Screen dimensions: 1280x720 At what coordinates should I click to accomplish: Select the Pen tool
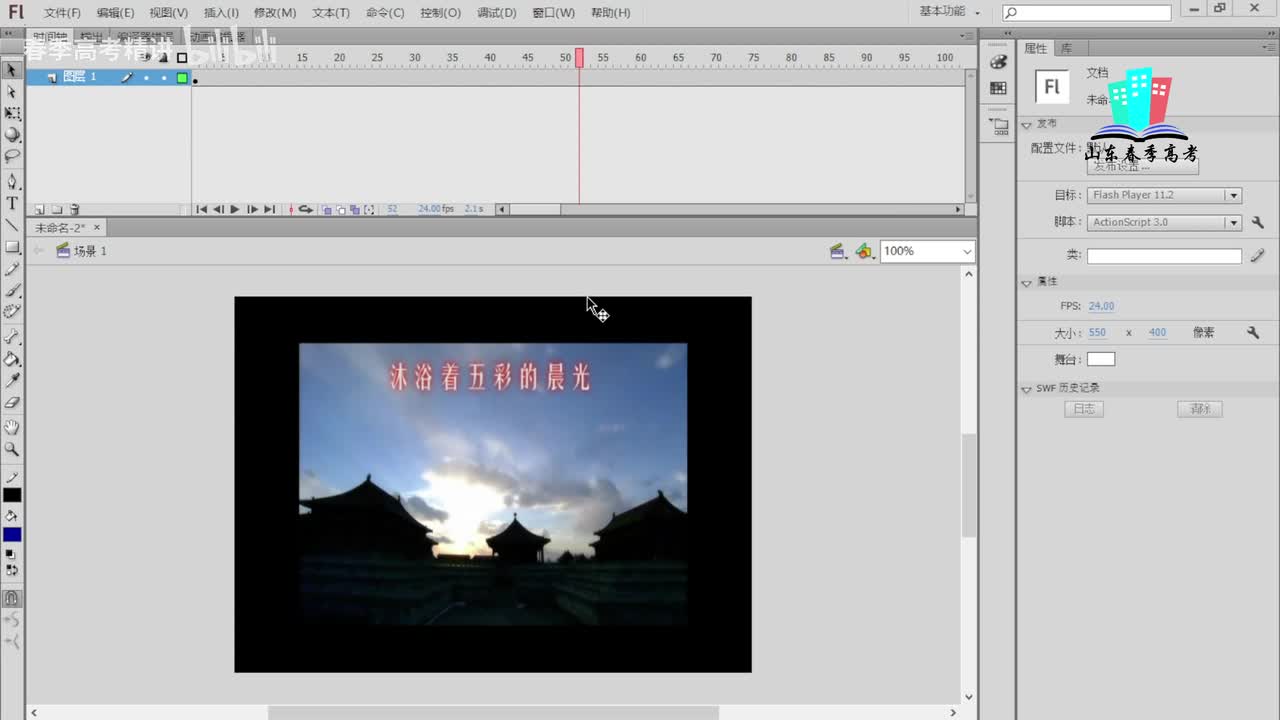coord(12,182)
